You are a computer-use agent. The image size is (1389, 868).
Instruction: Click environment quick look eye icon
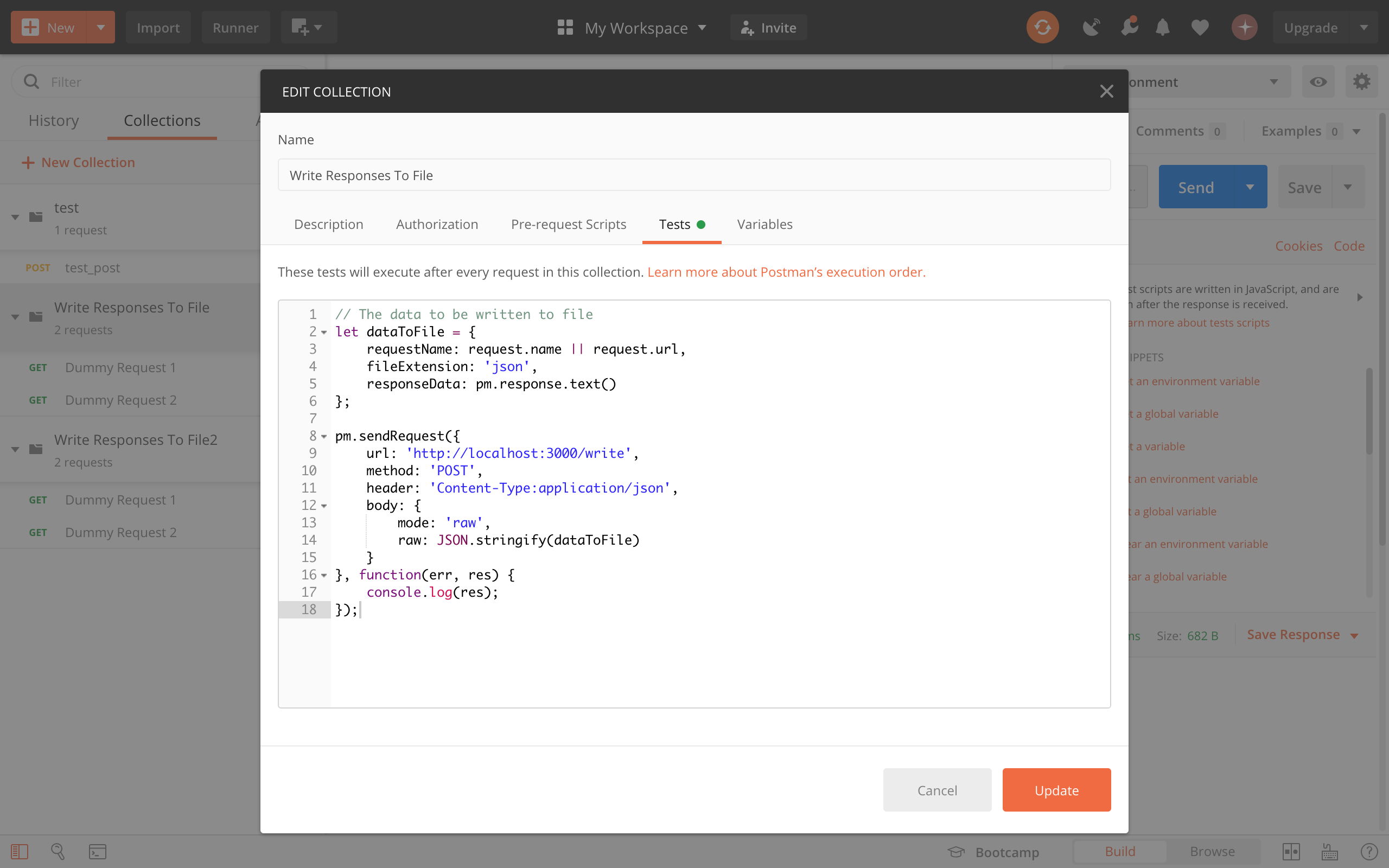(1318, 82)
